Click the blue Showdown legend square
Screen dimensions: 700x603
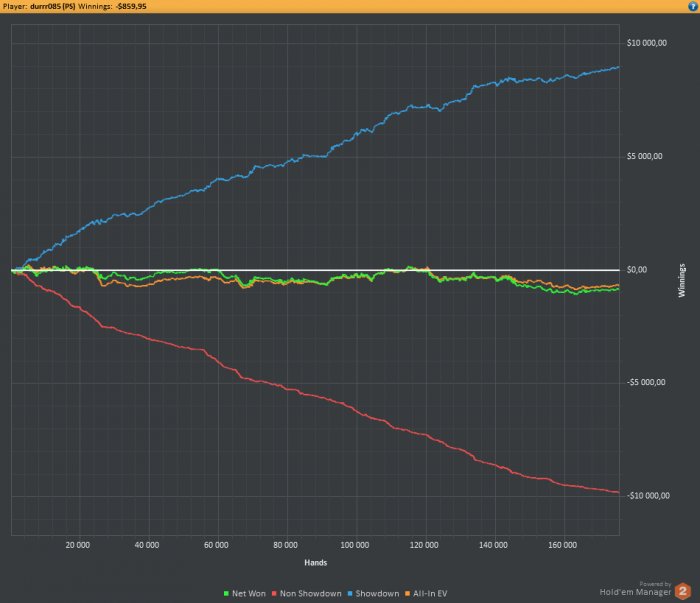[x=350, y=593]
